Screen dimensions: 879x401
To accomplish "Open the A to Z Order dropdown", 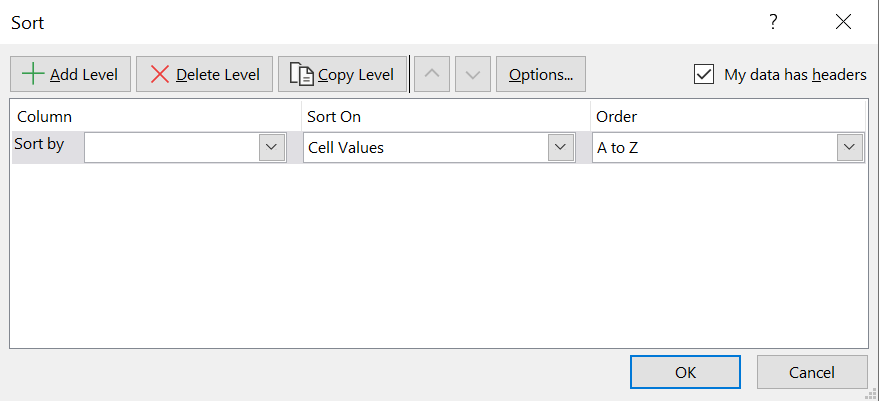I will (x=850, y=147).
